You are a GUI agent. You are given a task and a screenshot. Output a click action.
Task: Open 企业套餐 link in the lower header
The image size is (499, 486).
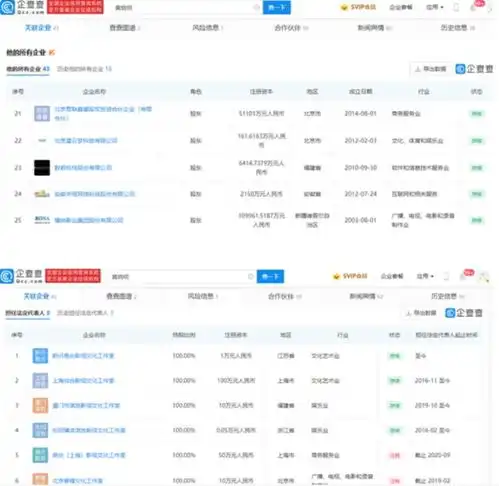tap(392, 276)
